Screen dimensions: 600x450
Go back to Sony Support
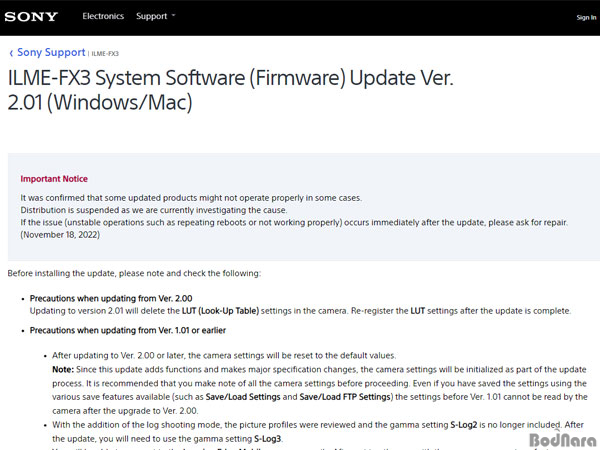click(x=51, y=52)
